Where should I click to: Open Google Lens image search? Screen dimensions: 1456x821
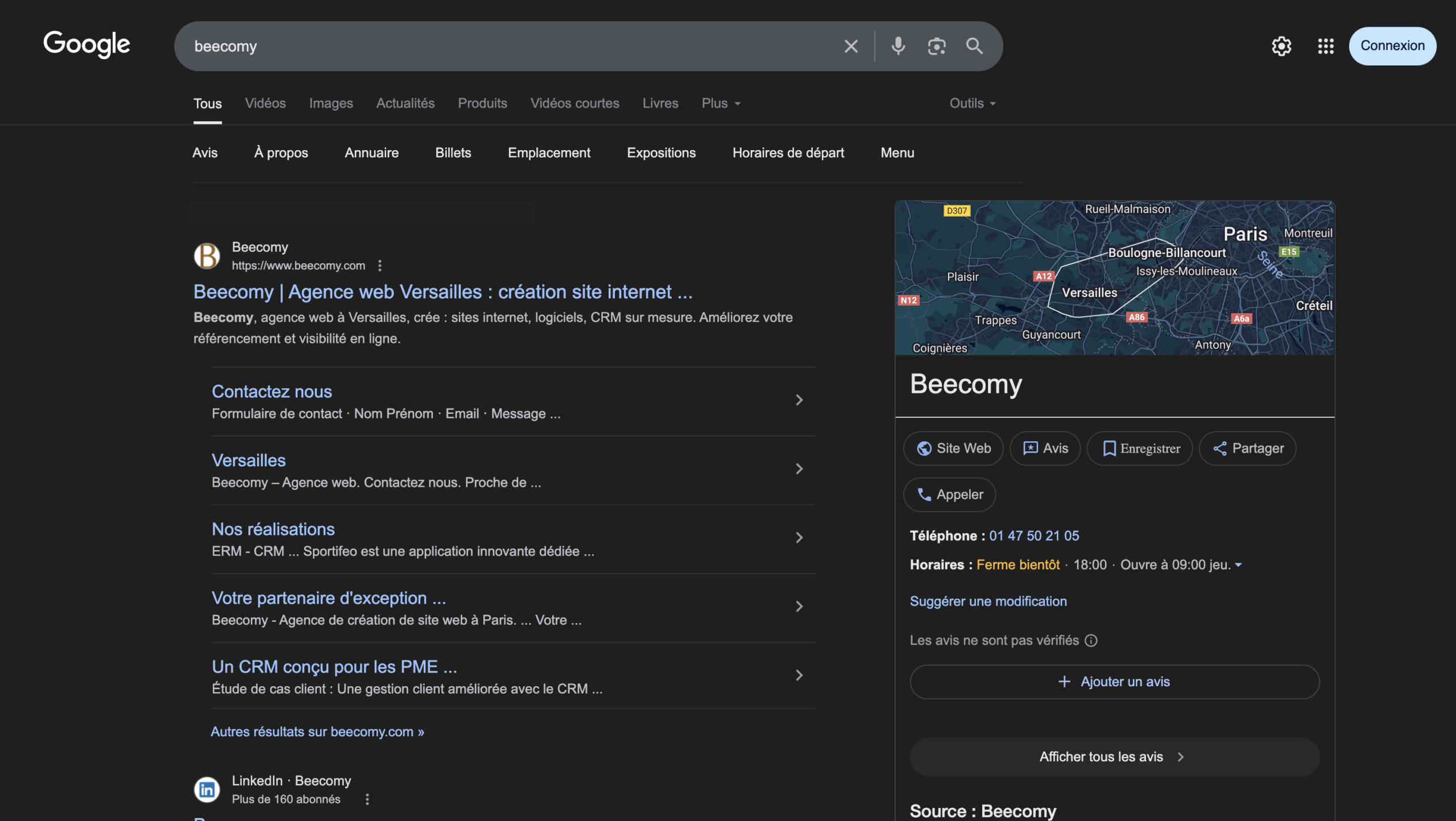[936, 46]
